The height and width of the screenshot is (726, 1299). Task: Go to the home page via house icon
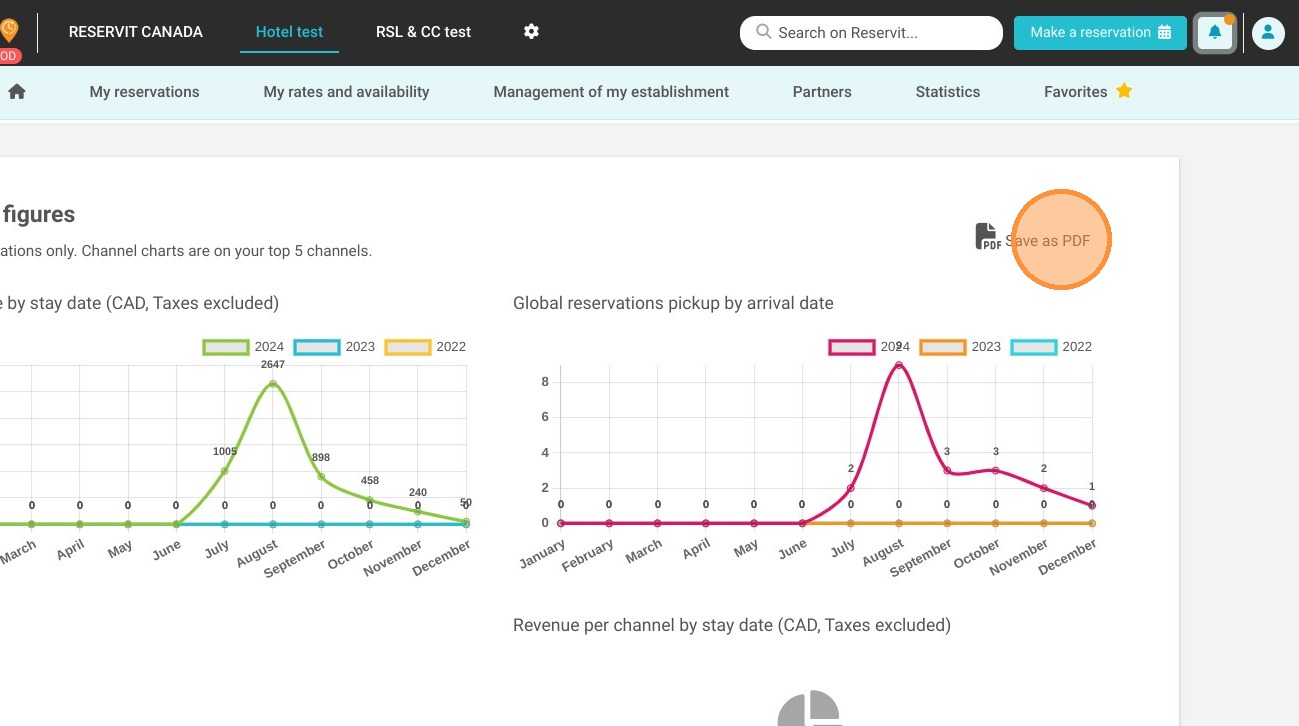point(16,92)
